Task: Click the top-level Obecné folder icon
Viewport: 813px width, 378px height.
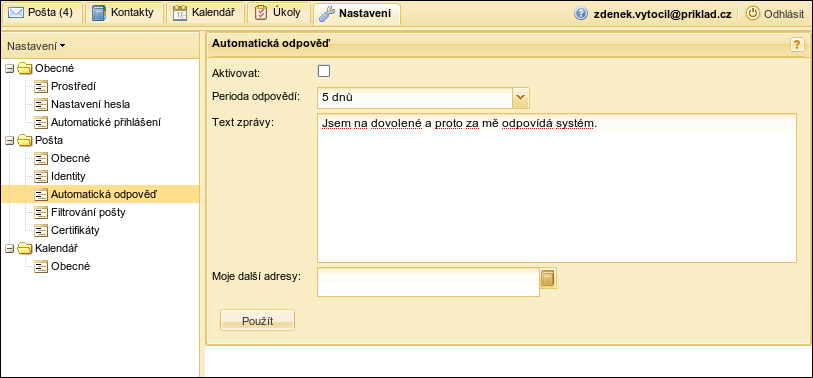Action: 24,68
